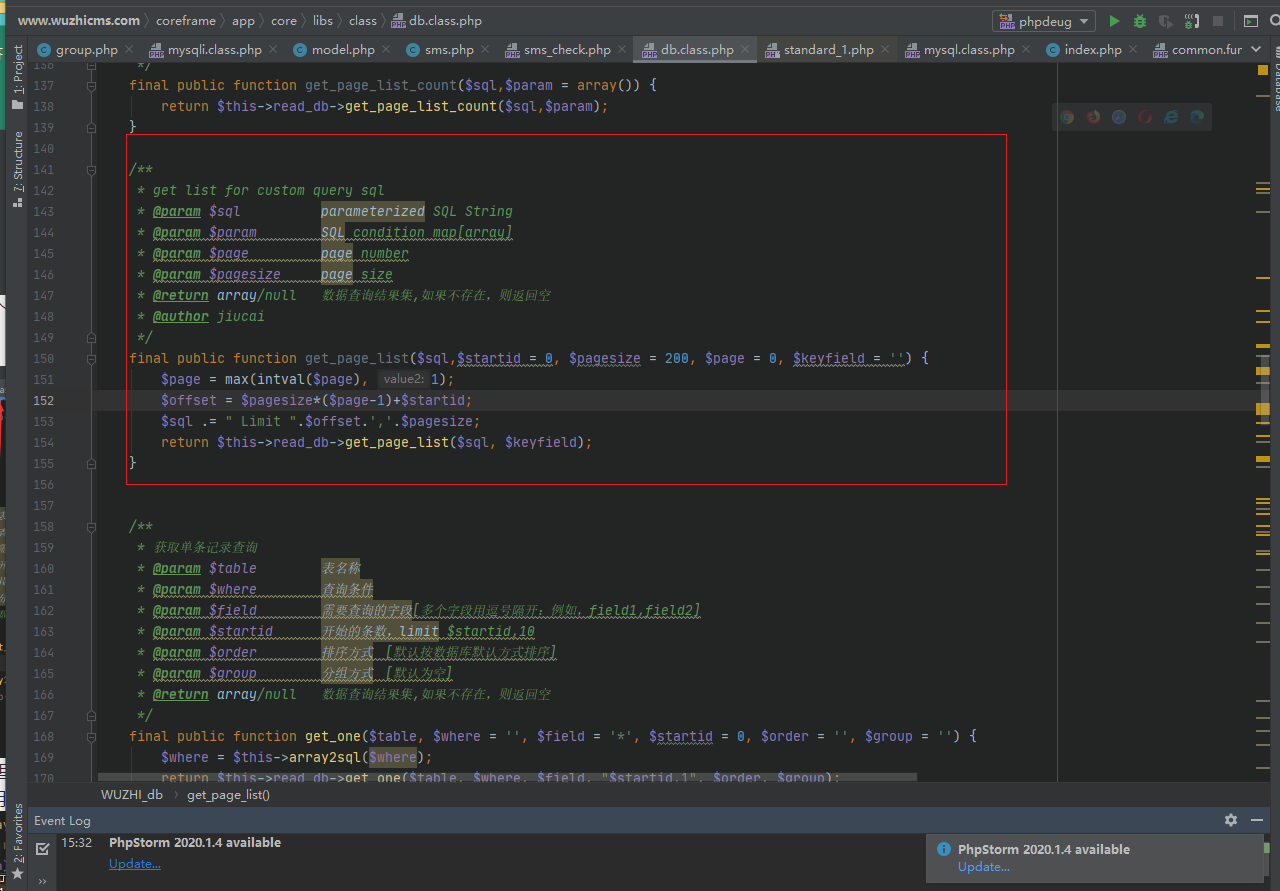Click the Stop square icon in the toolbar
This screenshot has height=891, width=1280.
coord(1218,21)
